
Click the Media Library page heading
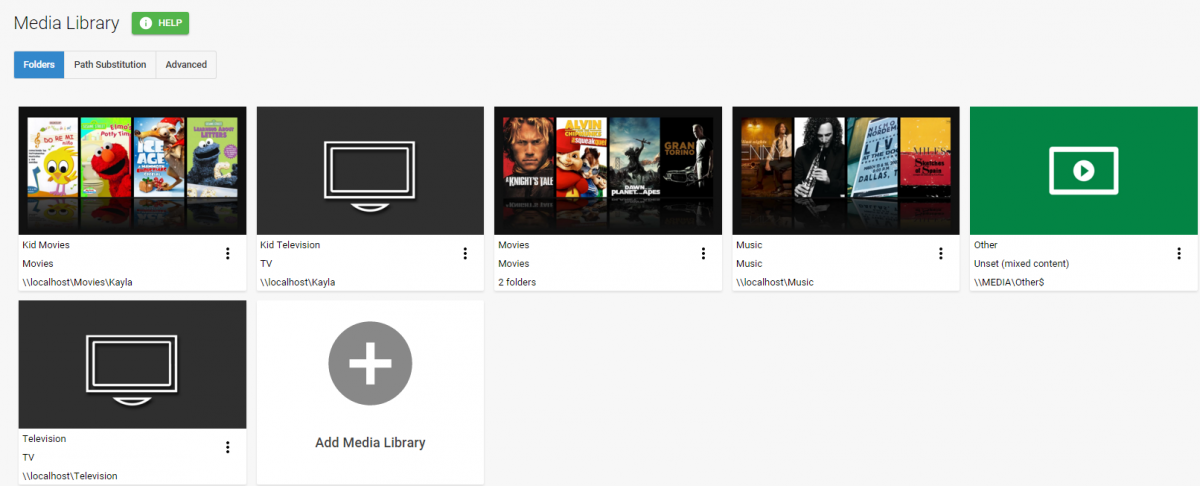pyautogui.click(x=66, y=23)
